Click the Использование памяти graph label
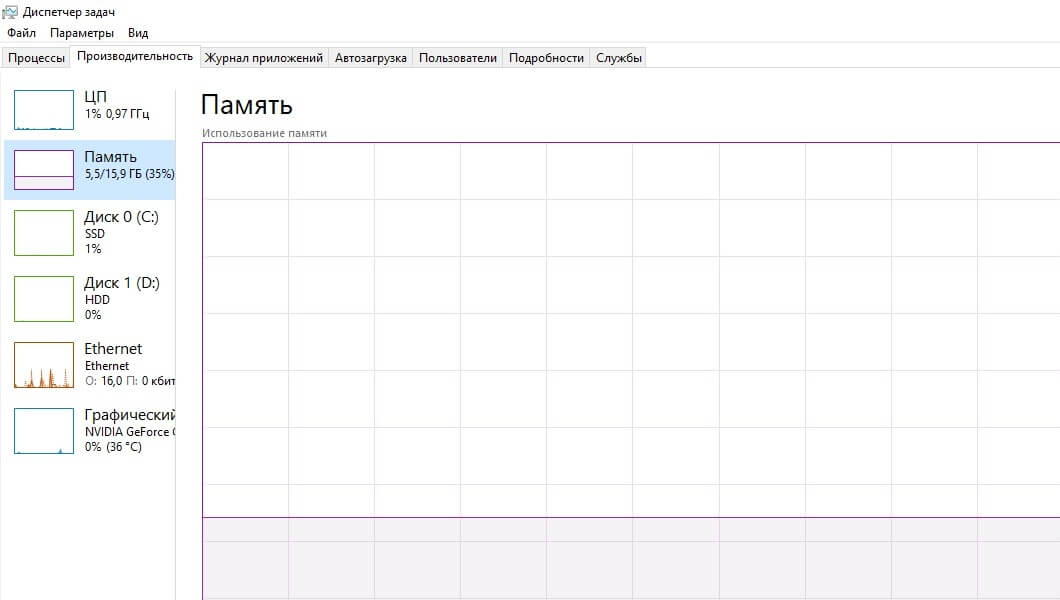The height and width of the screenshot is (600, 1060). [x=264, y=133]
